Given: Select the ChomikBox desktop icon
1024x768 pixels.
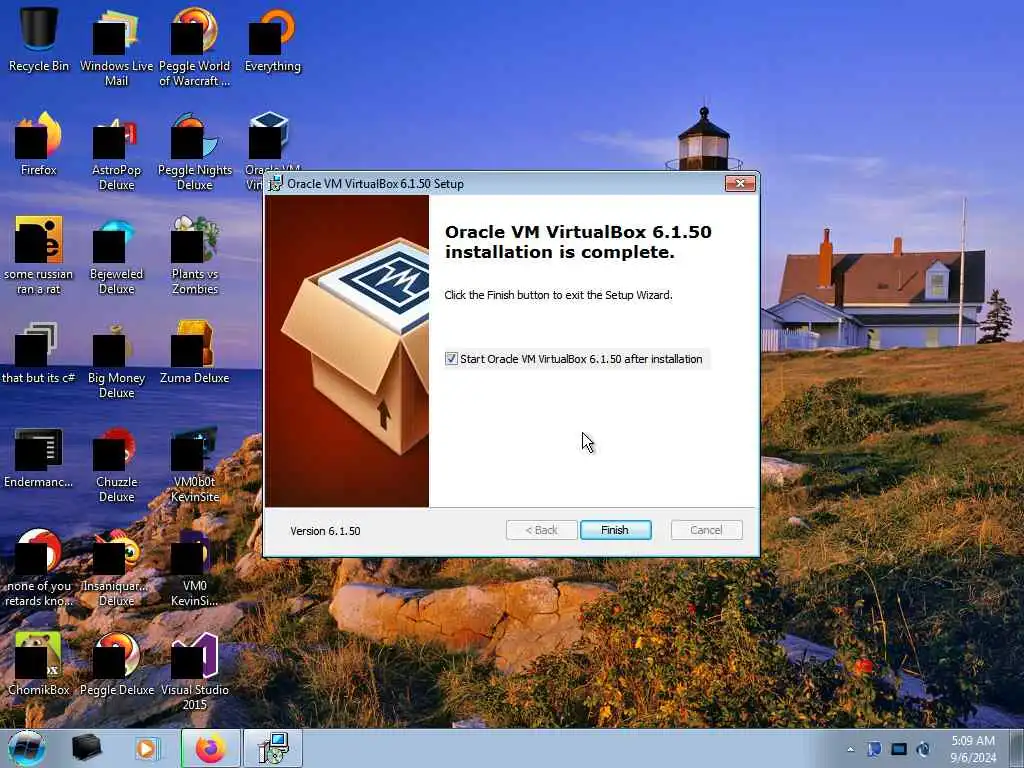Looking at the screenshot, I should (x=39, y=664).
